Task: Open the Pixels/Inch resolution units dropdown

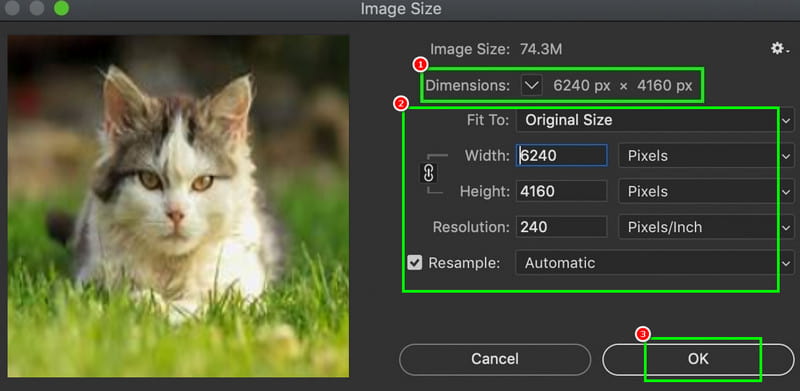Action: point(706,227)
